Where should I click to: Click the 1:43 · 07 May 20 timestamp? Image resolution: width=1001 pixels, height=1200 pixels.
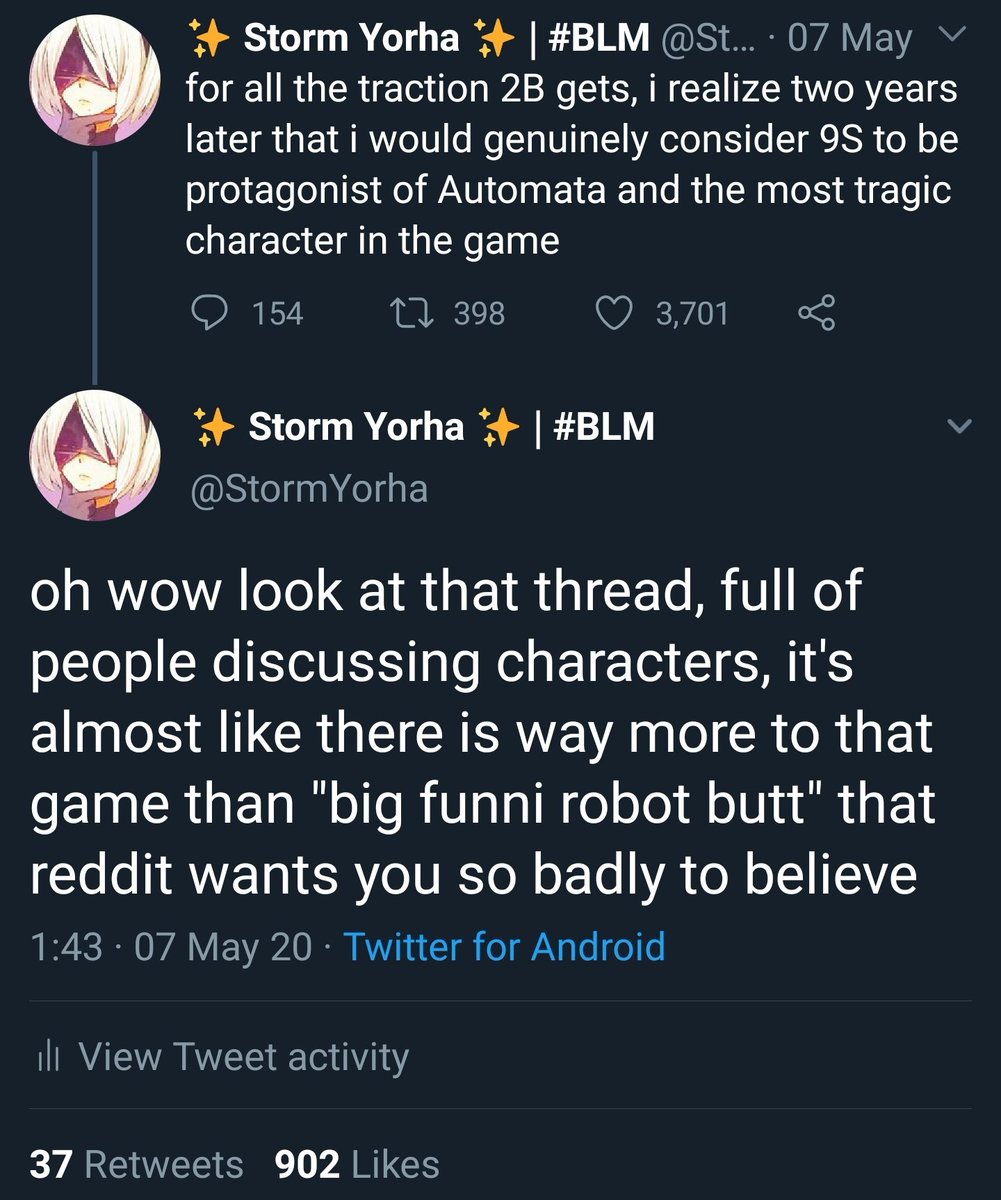coord(171,946)
